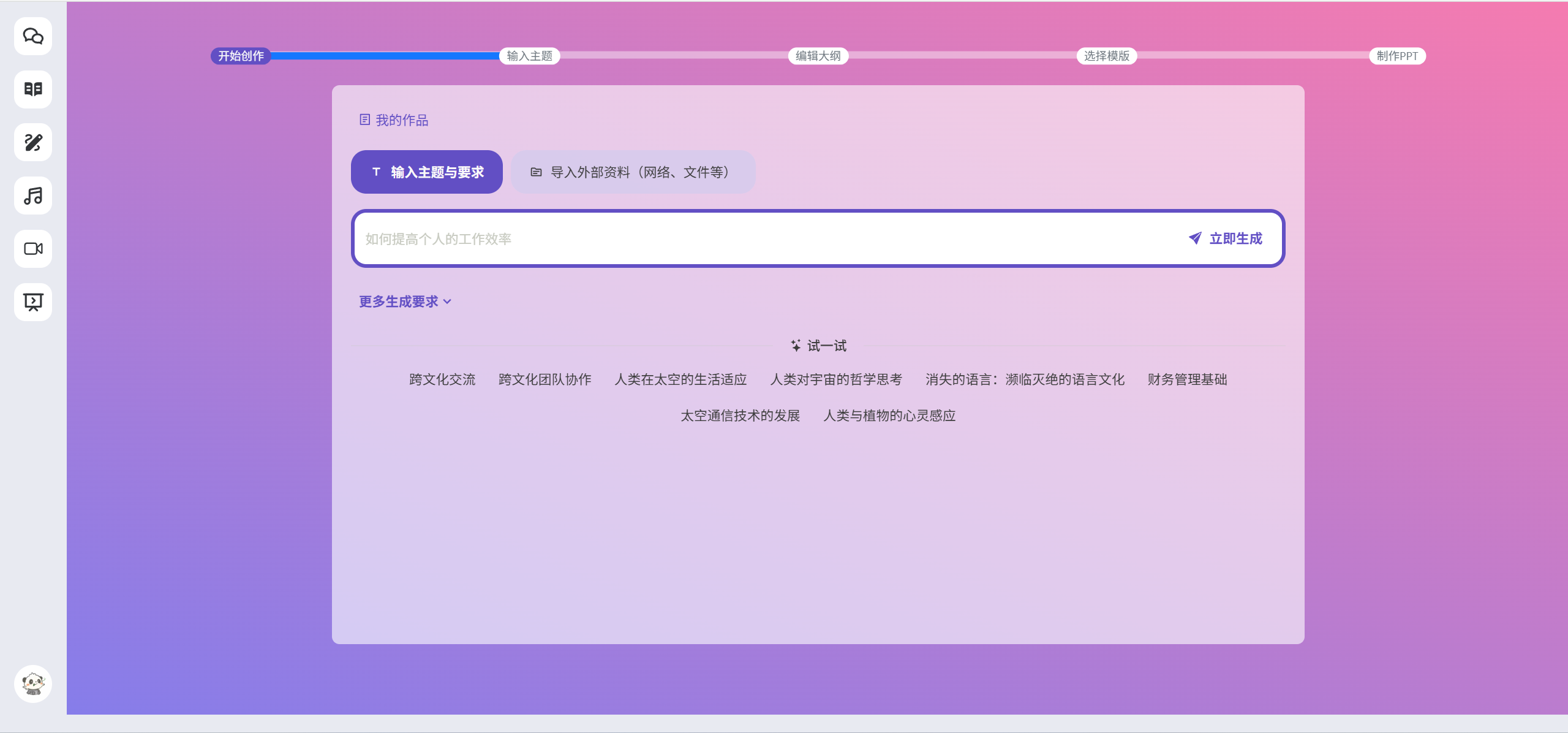Click the video camera sidebar icon
Image resolution: width=1568 pixels, height=733 pixels.
pos(33,249)
